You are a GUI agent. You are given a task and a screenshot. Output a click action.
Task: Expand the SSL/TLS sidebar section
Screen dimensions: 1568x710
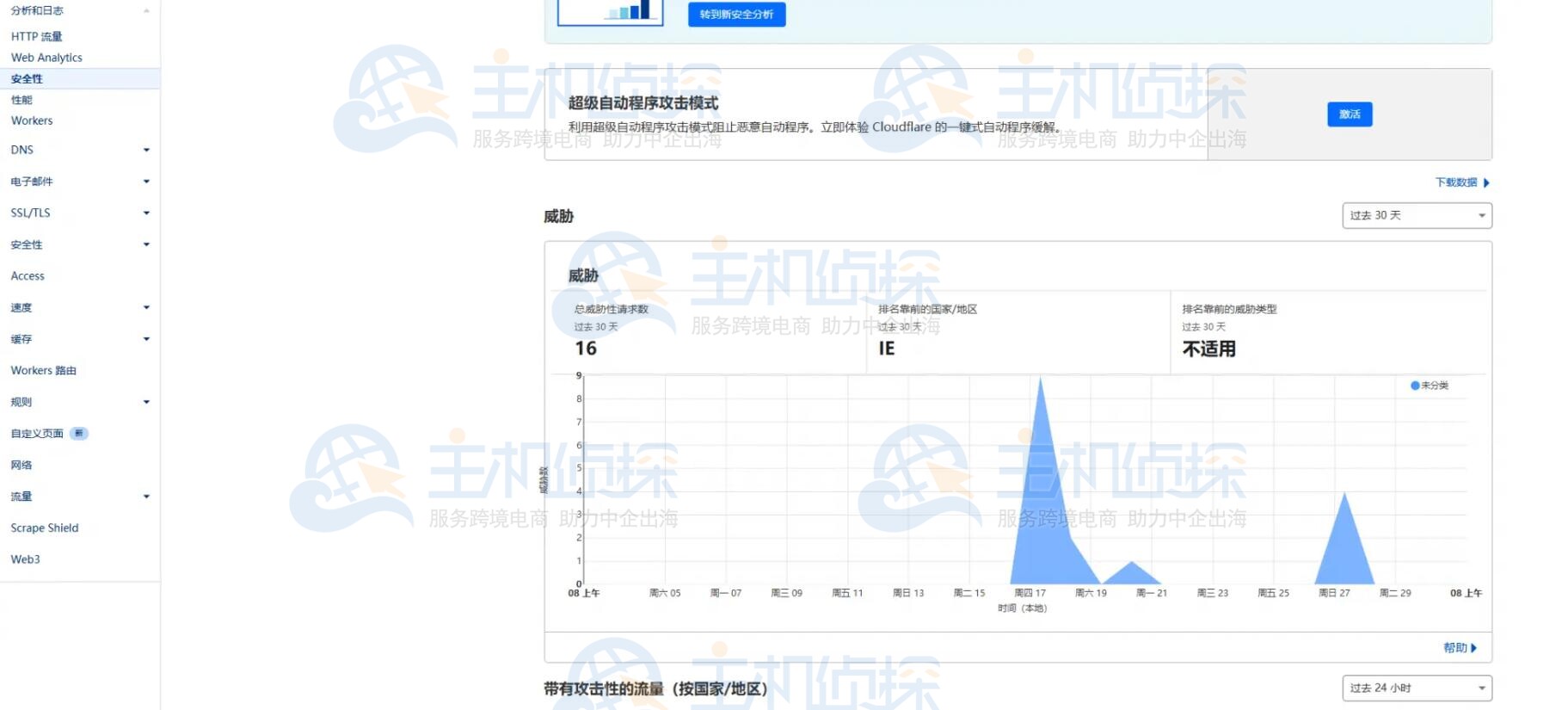[79, 213]
